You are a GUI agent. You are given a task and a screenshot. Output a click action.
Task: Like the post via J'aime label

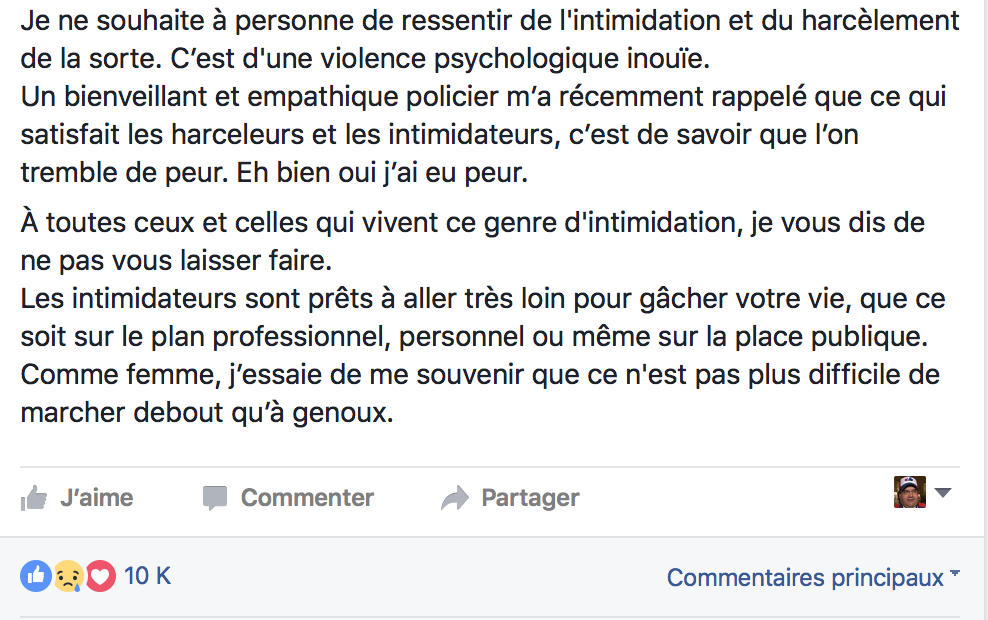96,498
